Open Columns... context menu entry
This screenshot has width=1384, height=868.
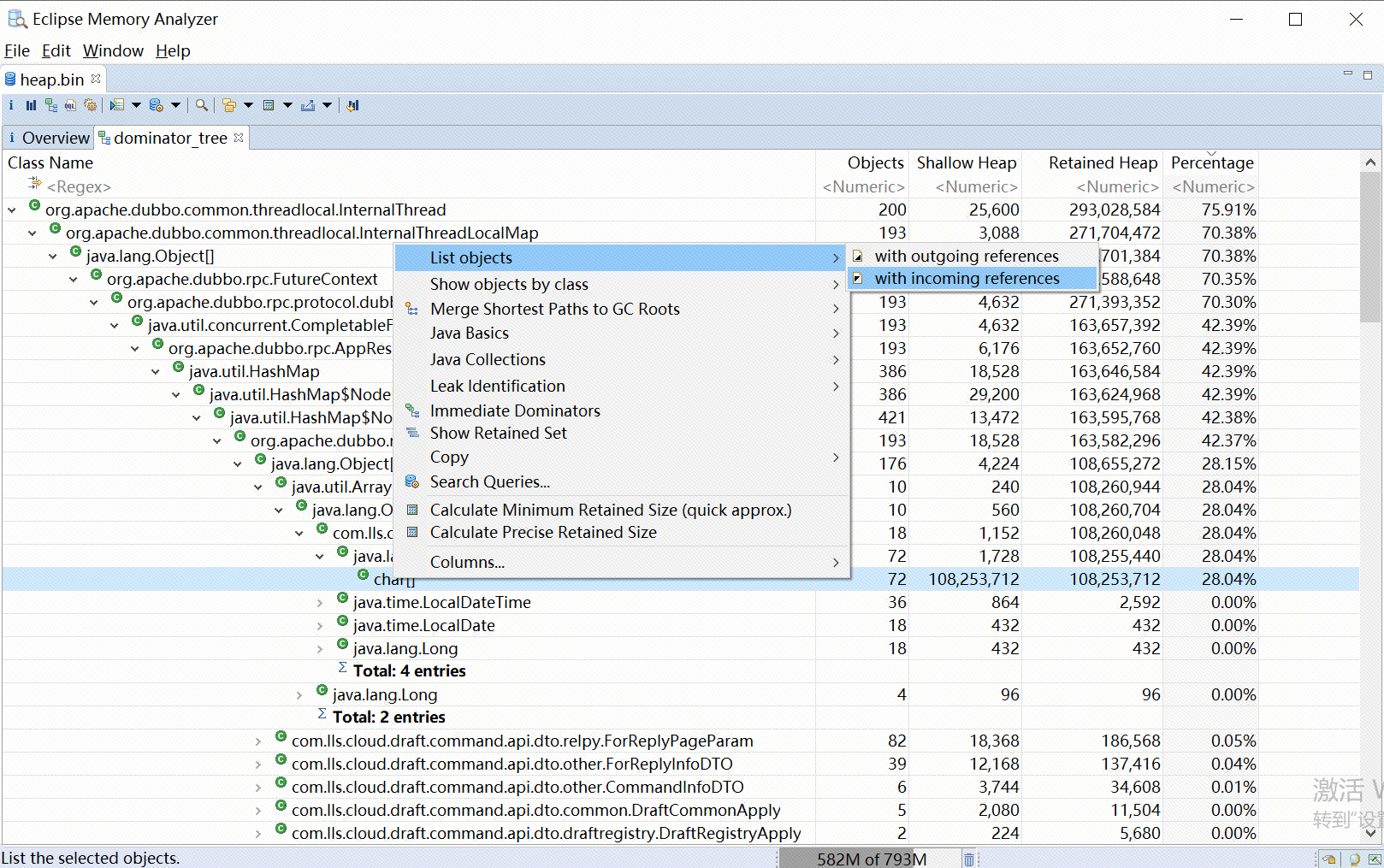(x=622, y=562)
